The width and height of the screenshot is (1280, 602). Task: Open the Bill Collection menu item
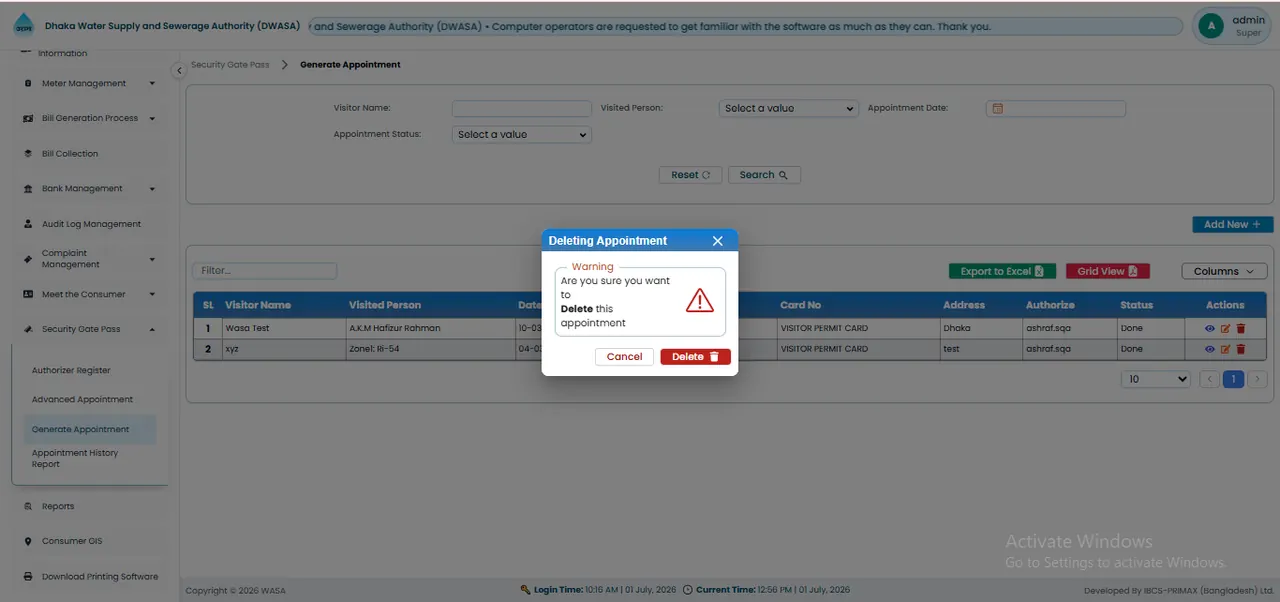70,154
